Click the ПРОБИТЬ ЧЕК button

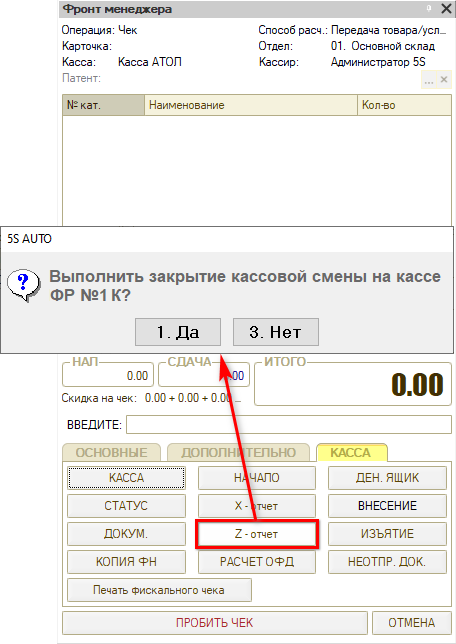[x=214, y=623]
